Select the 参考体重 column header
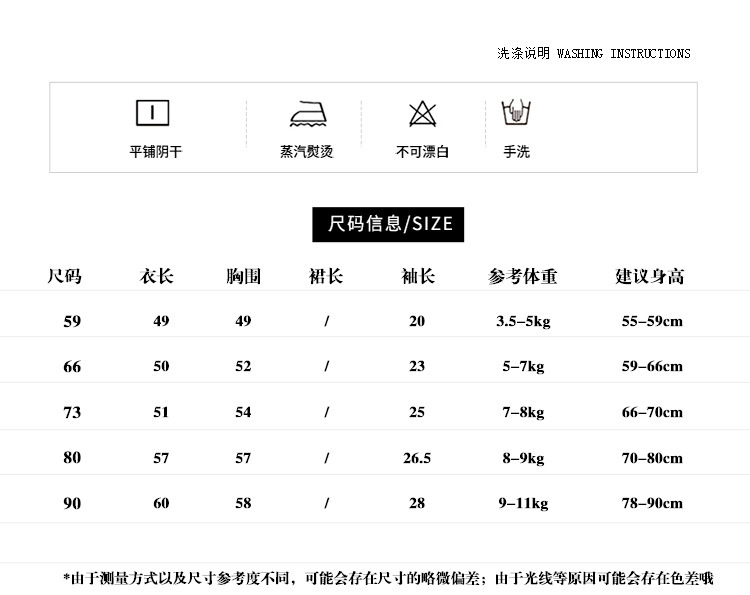Viewport: 750px width, 595px height. 522,276
